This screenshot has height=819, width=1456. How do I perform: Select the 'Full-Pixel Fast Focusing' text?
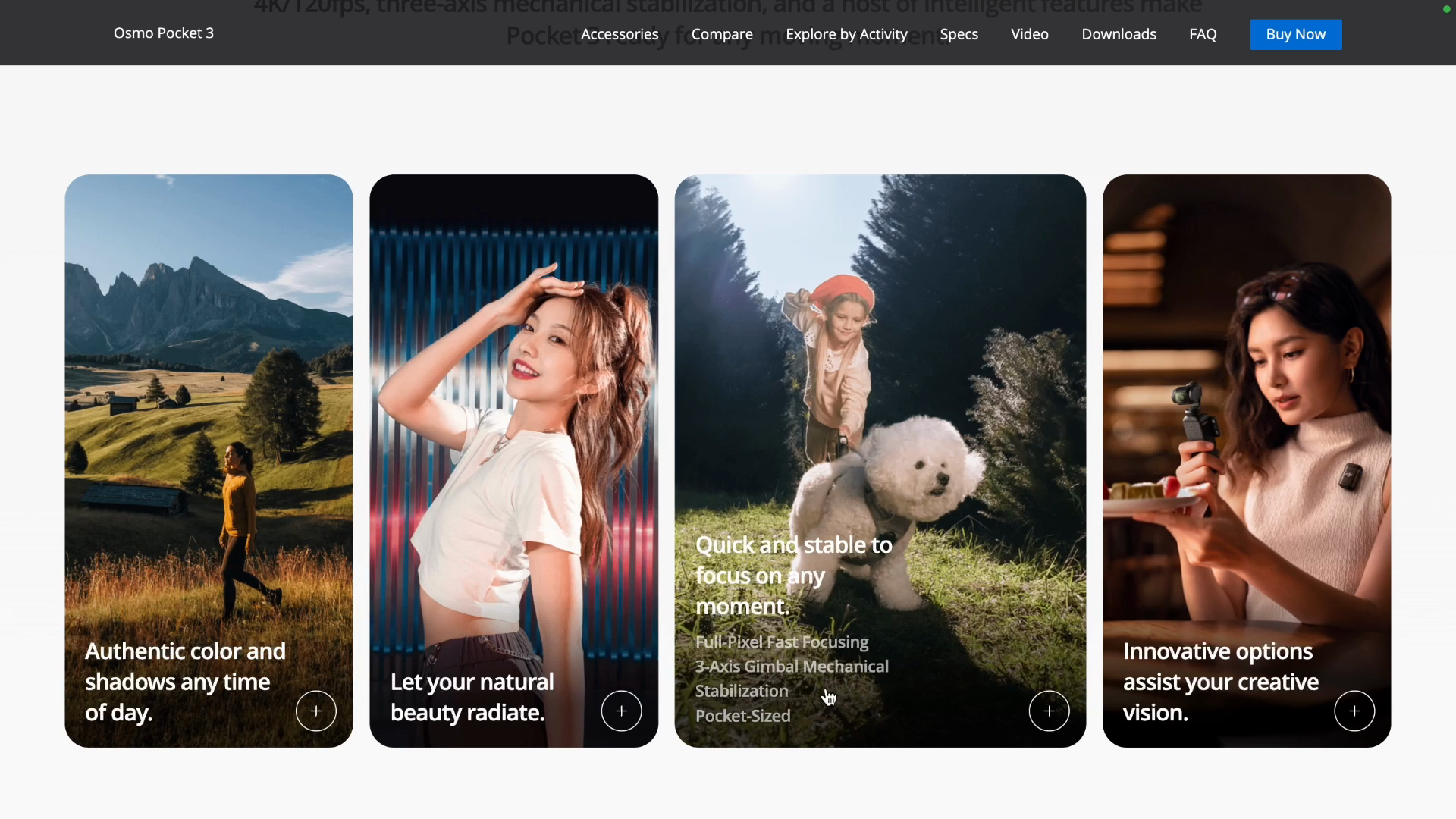click(782, 642)
